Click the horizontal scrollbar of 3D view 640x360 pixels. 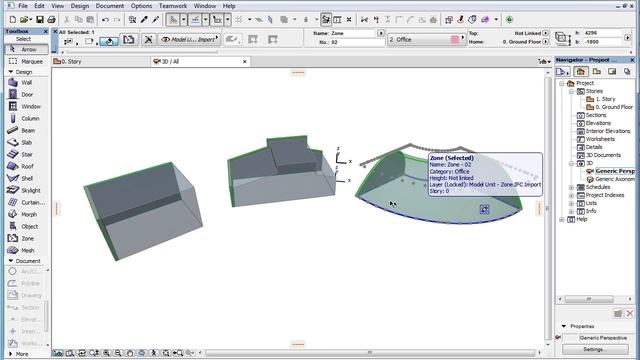pyautogui.click(x=370, y=353)
